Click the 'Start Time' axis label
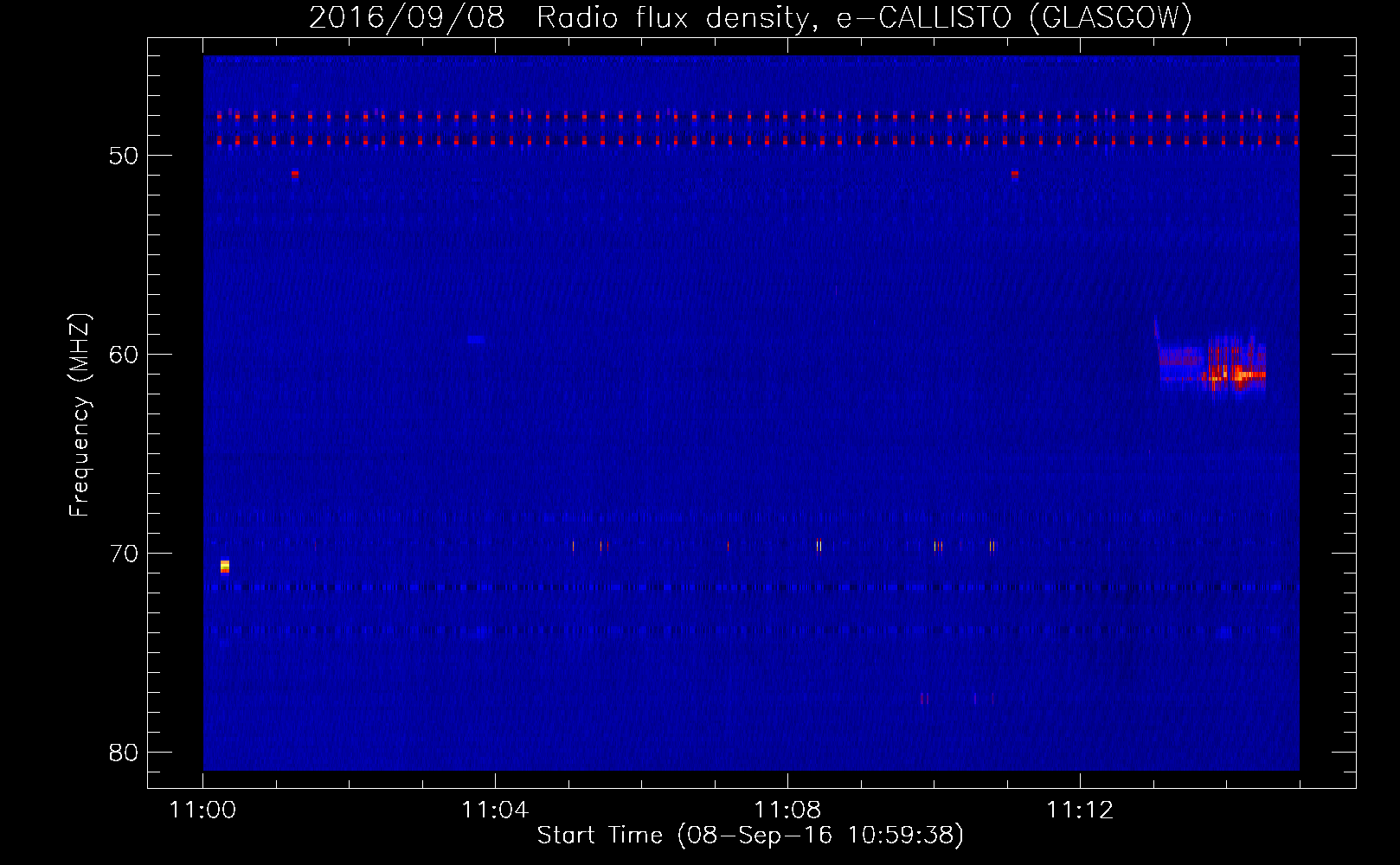1400x865 pixels. pos(750,836)
